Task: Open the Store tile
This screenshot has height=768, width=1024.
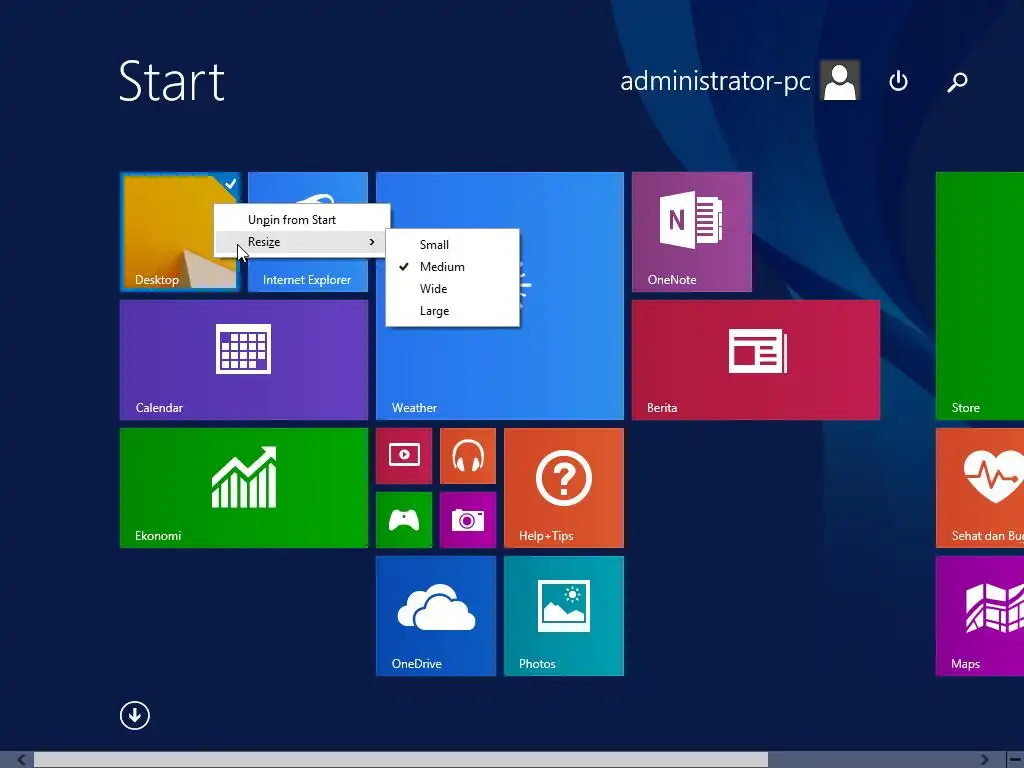Action: pyautogui.click(x=980, y=296)
